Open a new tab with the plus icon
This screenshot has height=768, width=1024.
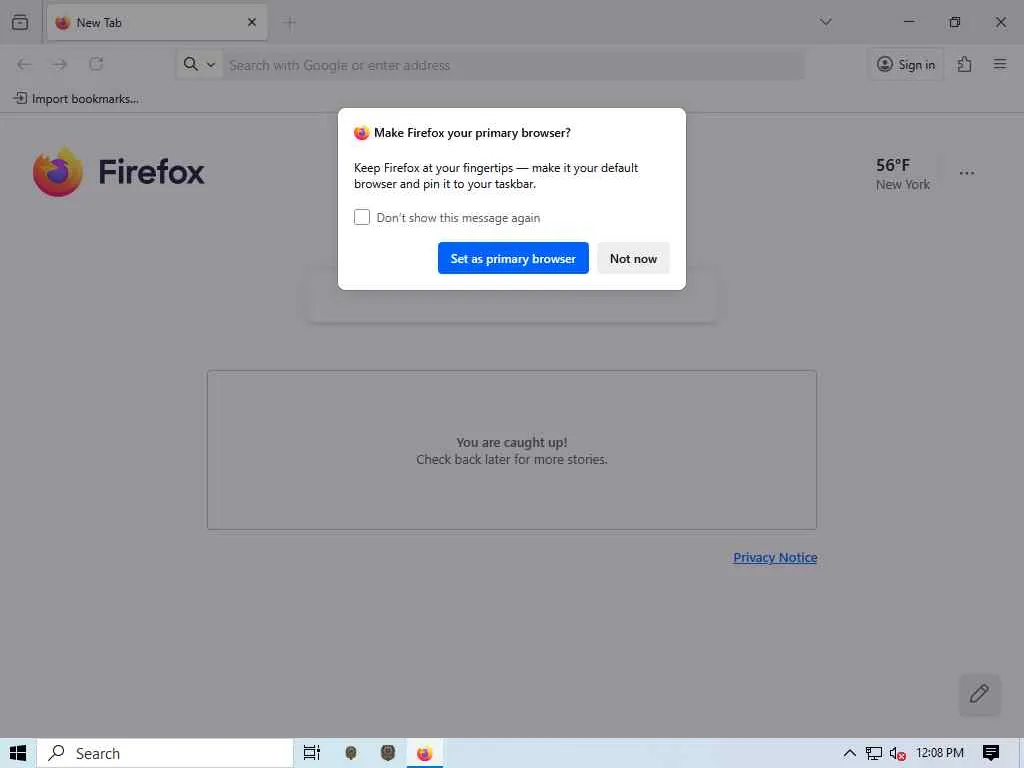[290, 23]
